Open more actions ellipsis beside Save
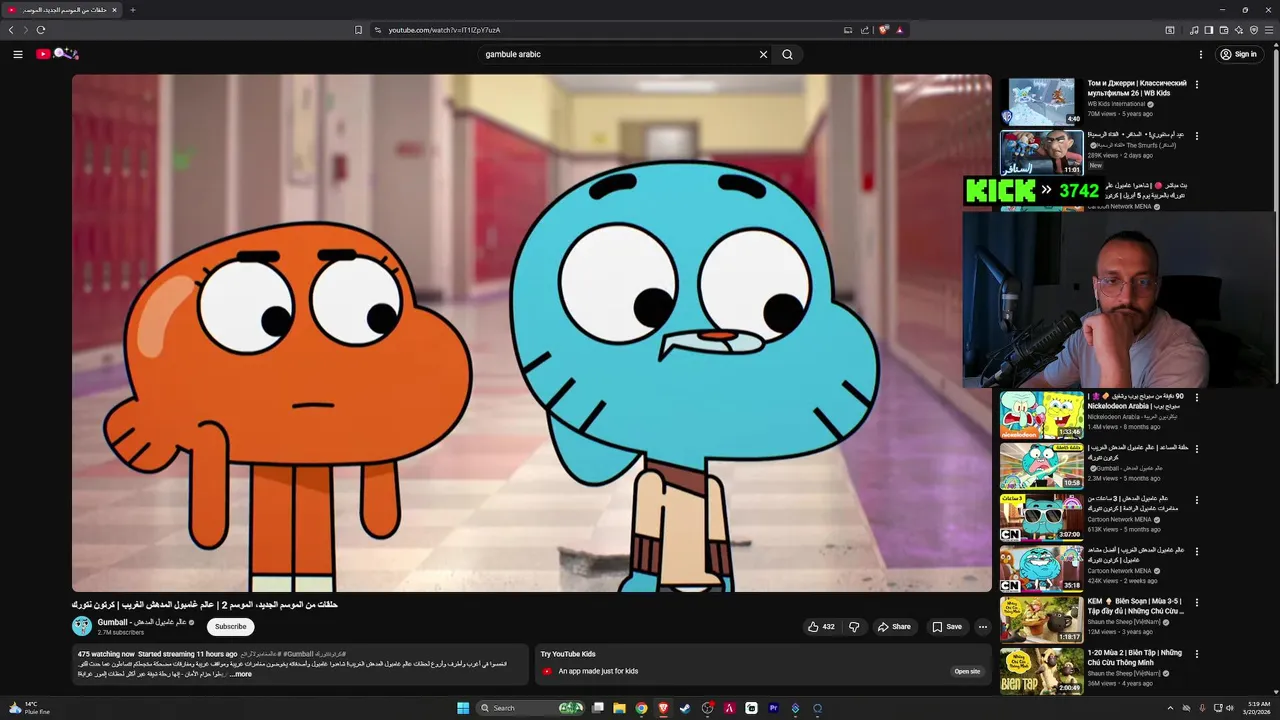Viewport: 1280px width, 720px height. pos(983,627)
